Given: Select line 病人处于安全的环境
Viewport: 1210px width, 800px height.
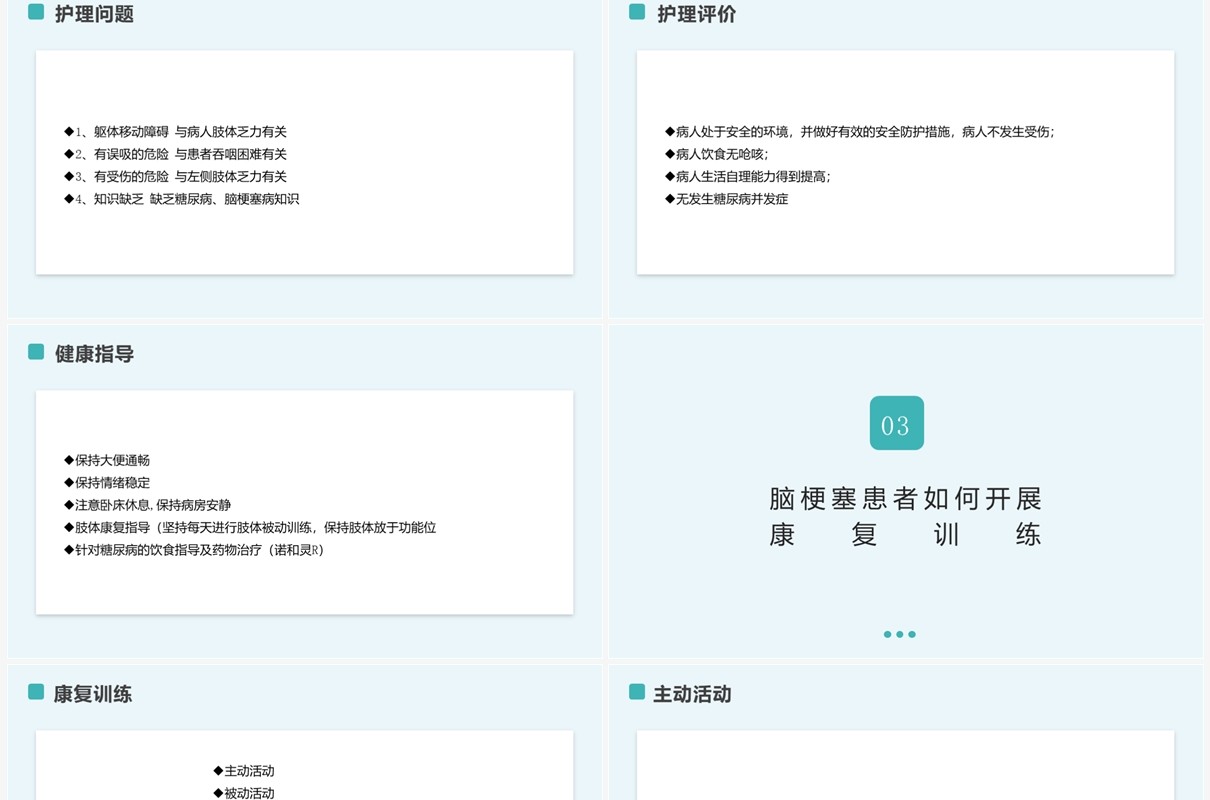Looking at the screenshot, I should click(x=860, y=131).
